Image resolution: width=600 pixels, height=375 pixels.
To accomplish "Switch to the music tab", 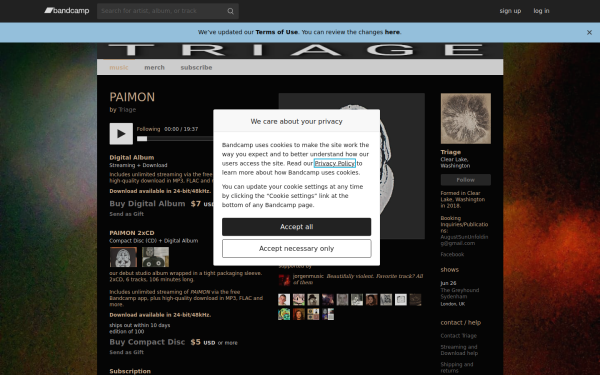I will 119,67.
